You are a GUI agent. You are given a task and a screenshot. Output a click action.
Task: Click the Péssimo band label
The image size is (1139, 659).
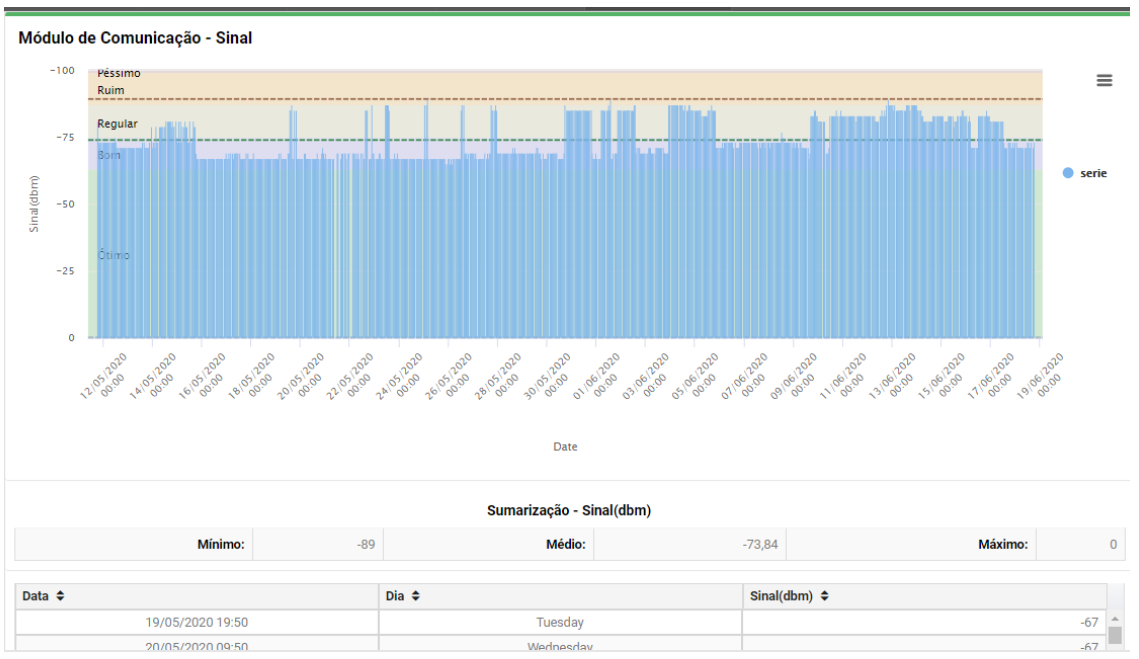(x=118, y=73)
